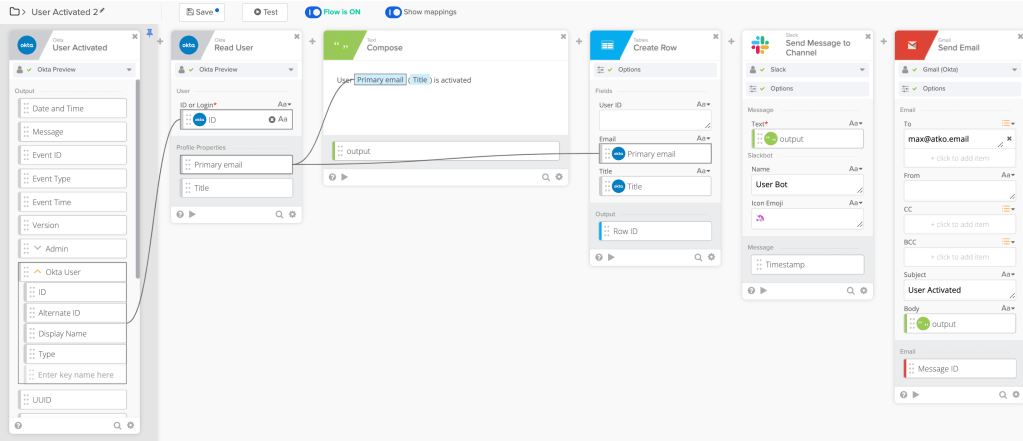Click the Test button

[265, 12]
